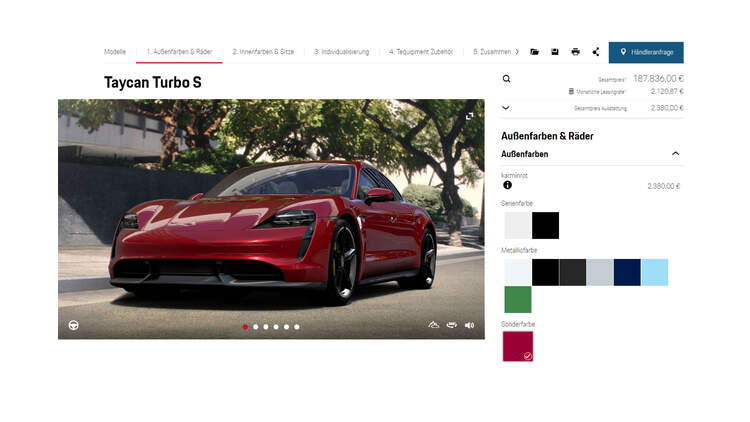Show the sixth image carousel dot
The image size is (750, 422).
(x=297, y=327)
